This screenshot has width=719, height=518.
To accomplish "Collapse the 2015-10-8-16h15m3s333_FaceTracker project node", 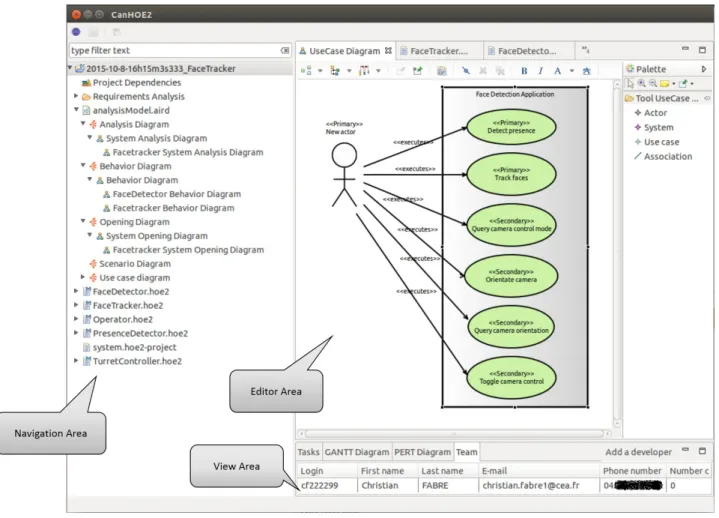I will [x=70, y=68].
